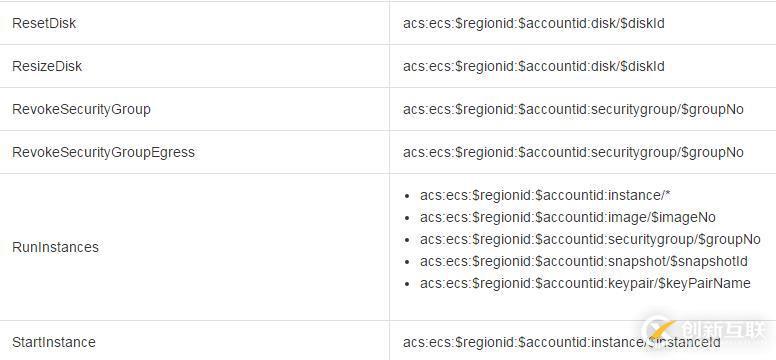Select the StartInstance API name
The height and width of the screenshot is (360, 776).
[x=54, y=342]
